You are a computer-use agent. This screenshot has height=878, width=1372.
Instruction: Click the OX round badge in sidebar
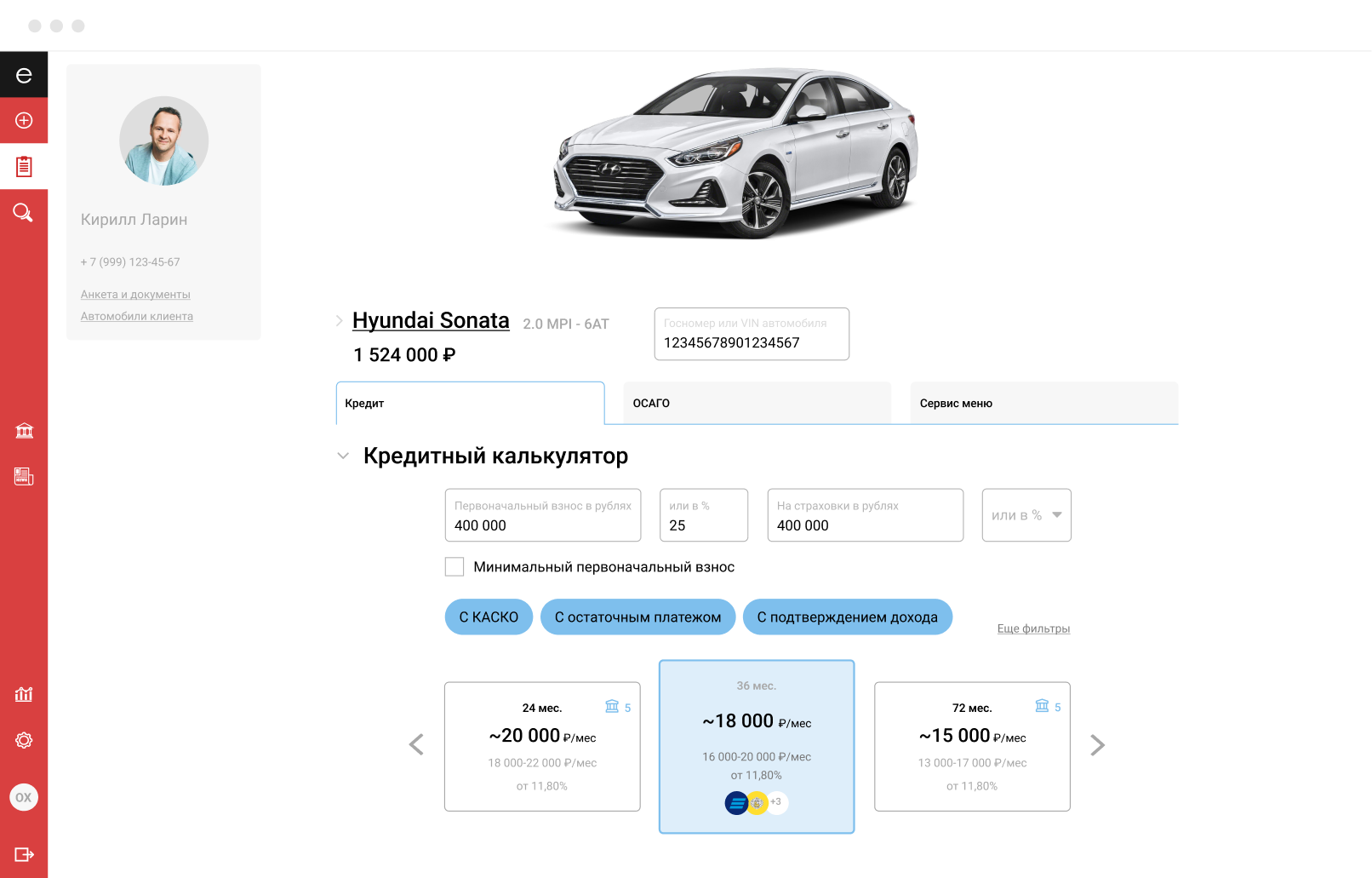point(24,797)
